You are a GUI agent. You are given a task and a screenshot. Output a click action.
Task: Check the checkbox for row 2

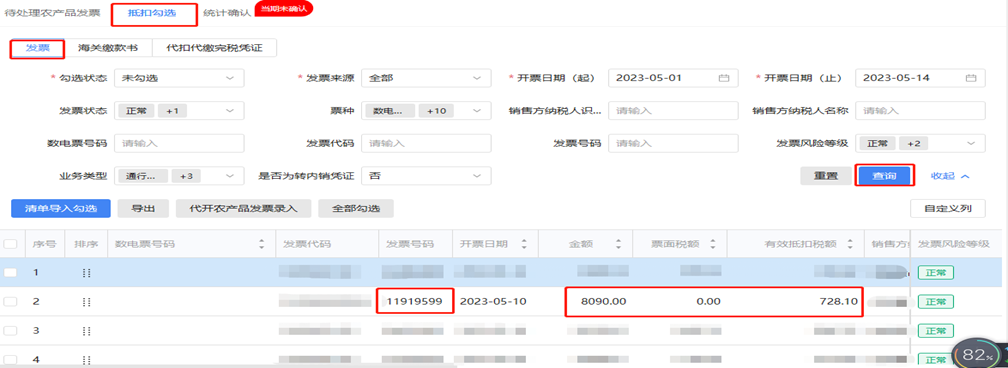[10, 302]
